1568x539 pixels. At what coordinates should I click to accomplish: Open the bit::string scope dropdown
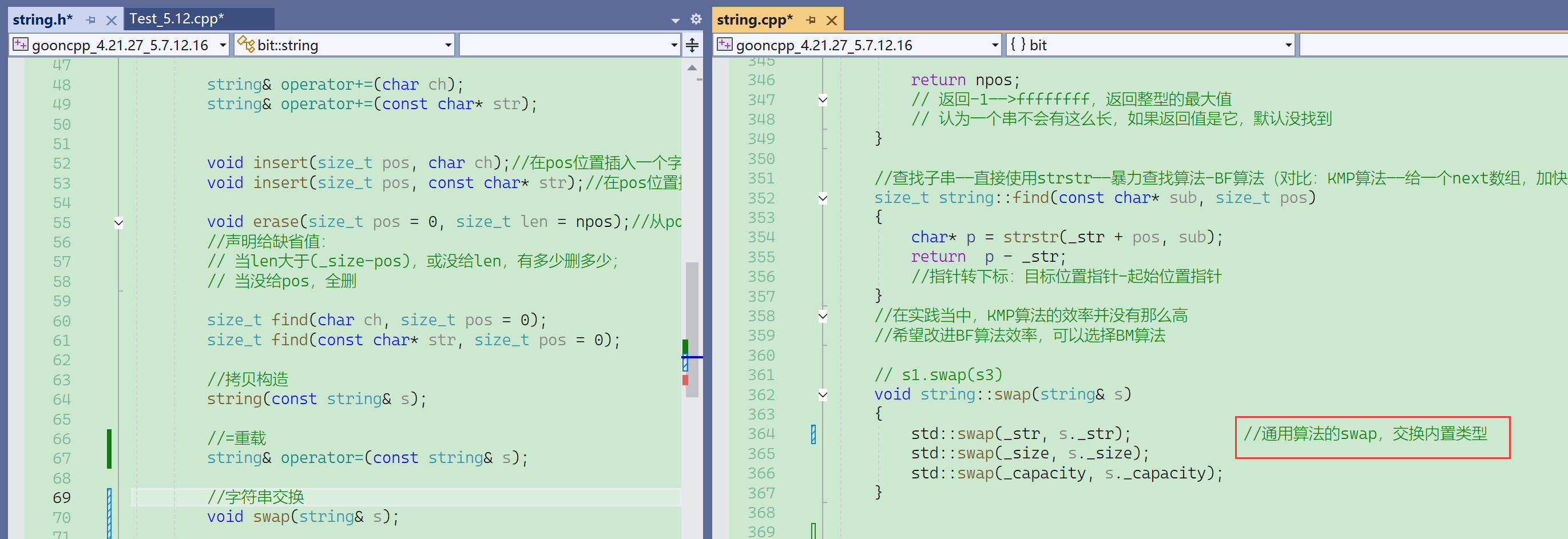(x=344, y=45)
